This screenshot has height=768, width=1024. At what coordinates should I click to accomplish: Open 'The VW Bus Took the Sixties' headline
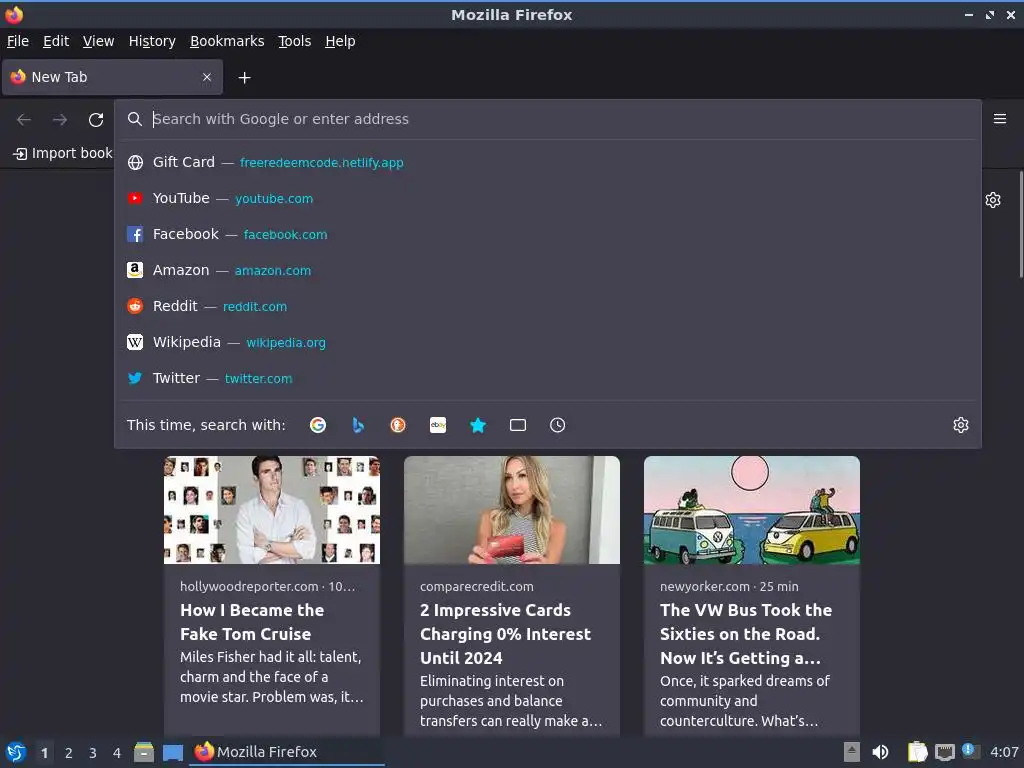click(x=746, y=633)
